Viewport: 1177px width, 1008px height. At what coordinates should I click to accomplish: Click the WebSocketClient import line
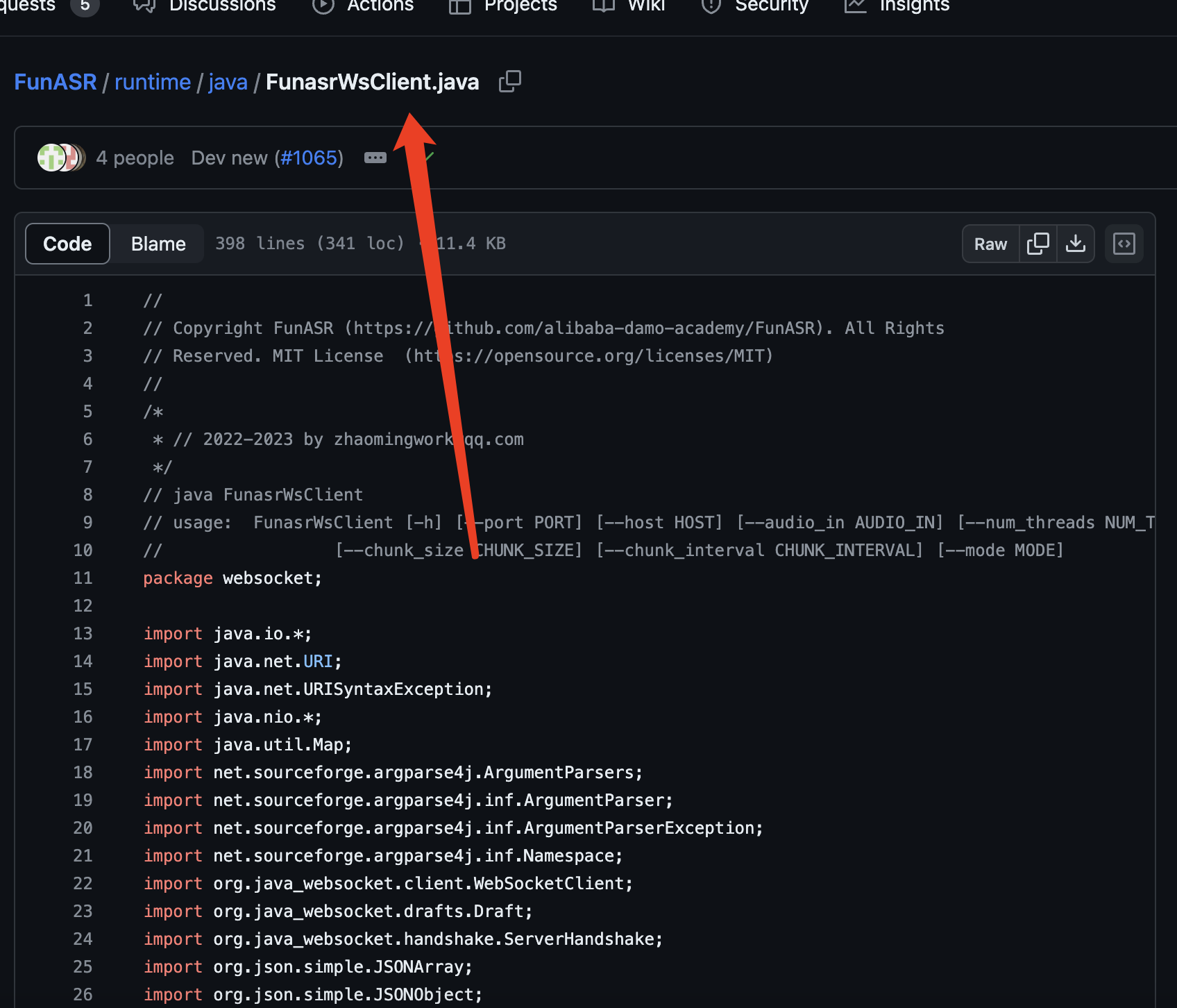pos(388,884)
